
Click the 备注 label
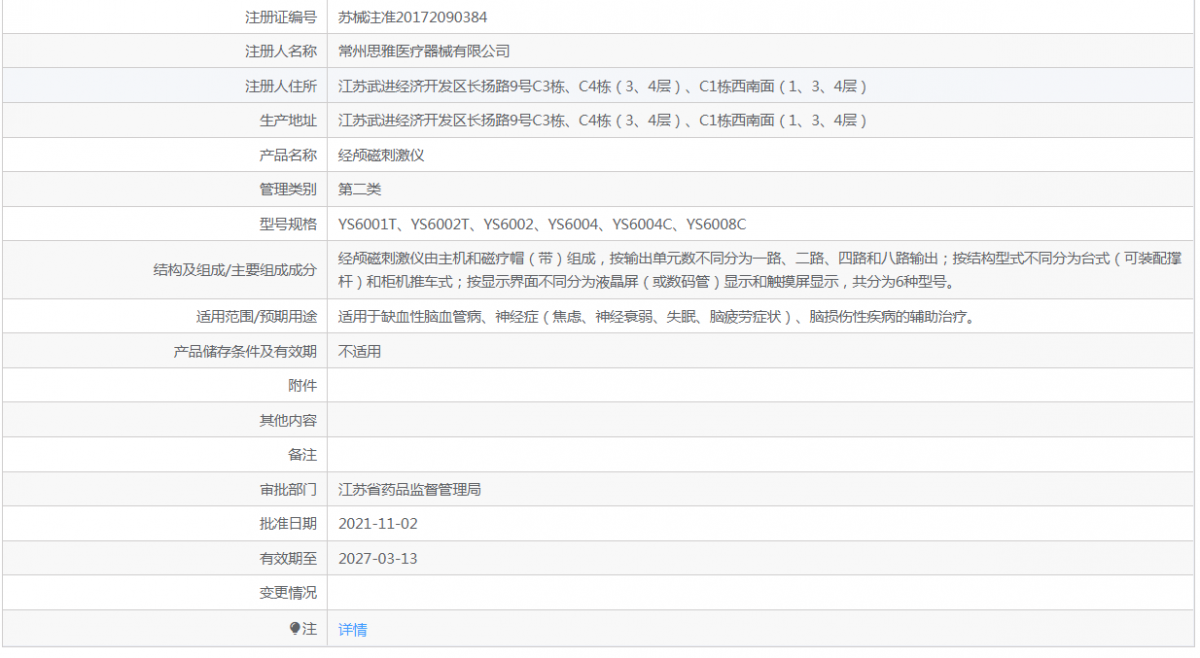point(302,455)
